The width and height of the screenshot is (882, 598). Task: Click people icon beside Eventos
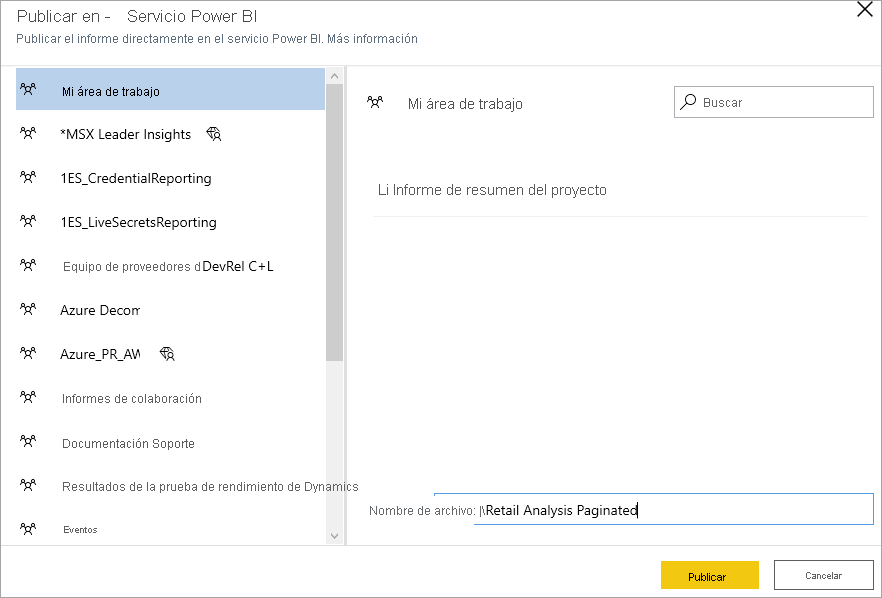(28, 529)
